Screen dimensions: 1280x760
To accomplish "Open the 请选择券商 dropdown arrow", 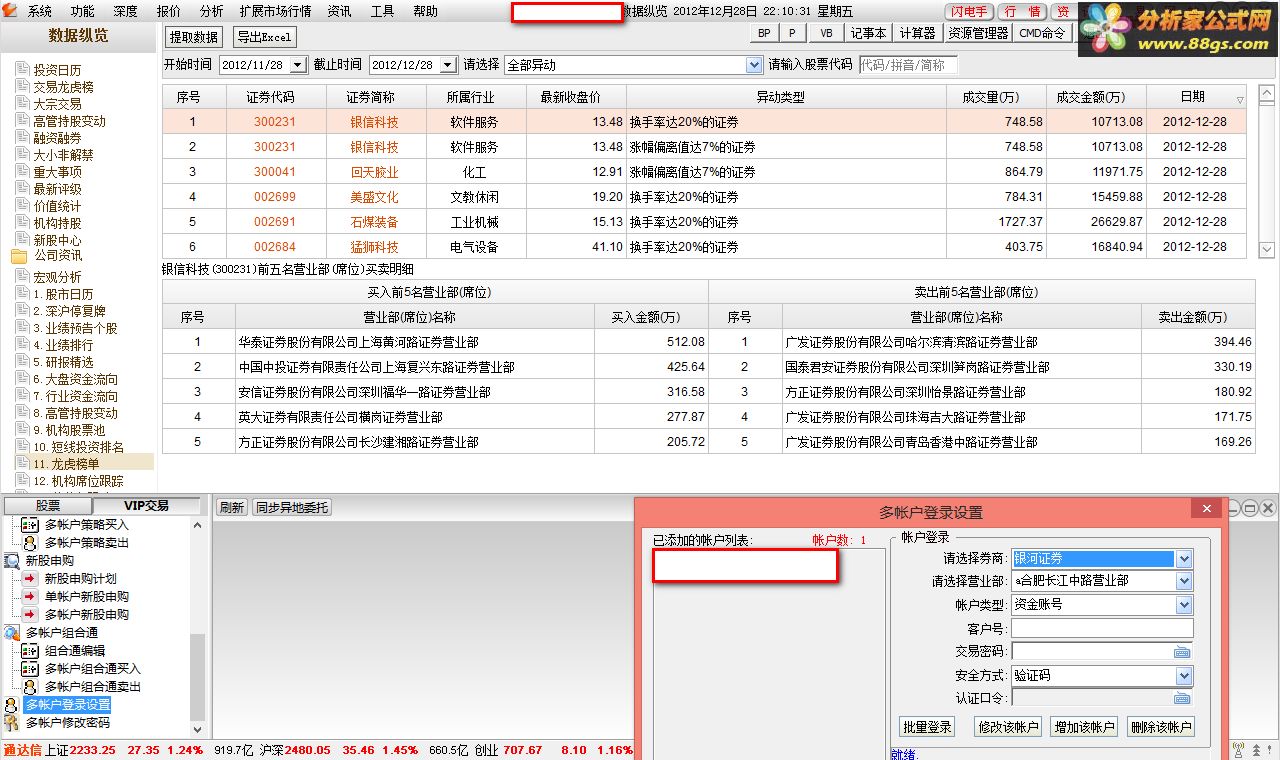I will click(1184, 559).
